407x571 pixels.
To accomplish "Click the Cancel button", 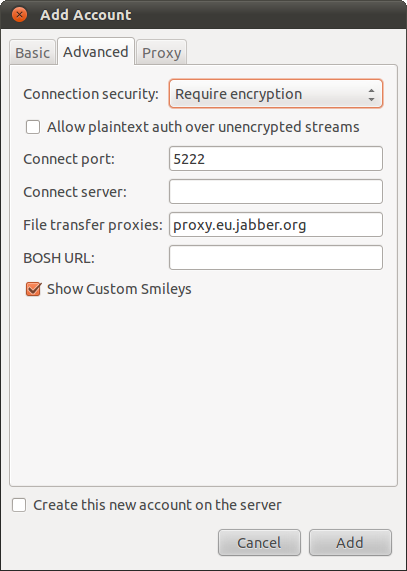I will point(259,543).
